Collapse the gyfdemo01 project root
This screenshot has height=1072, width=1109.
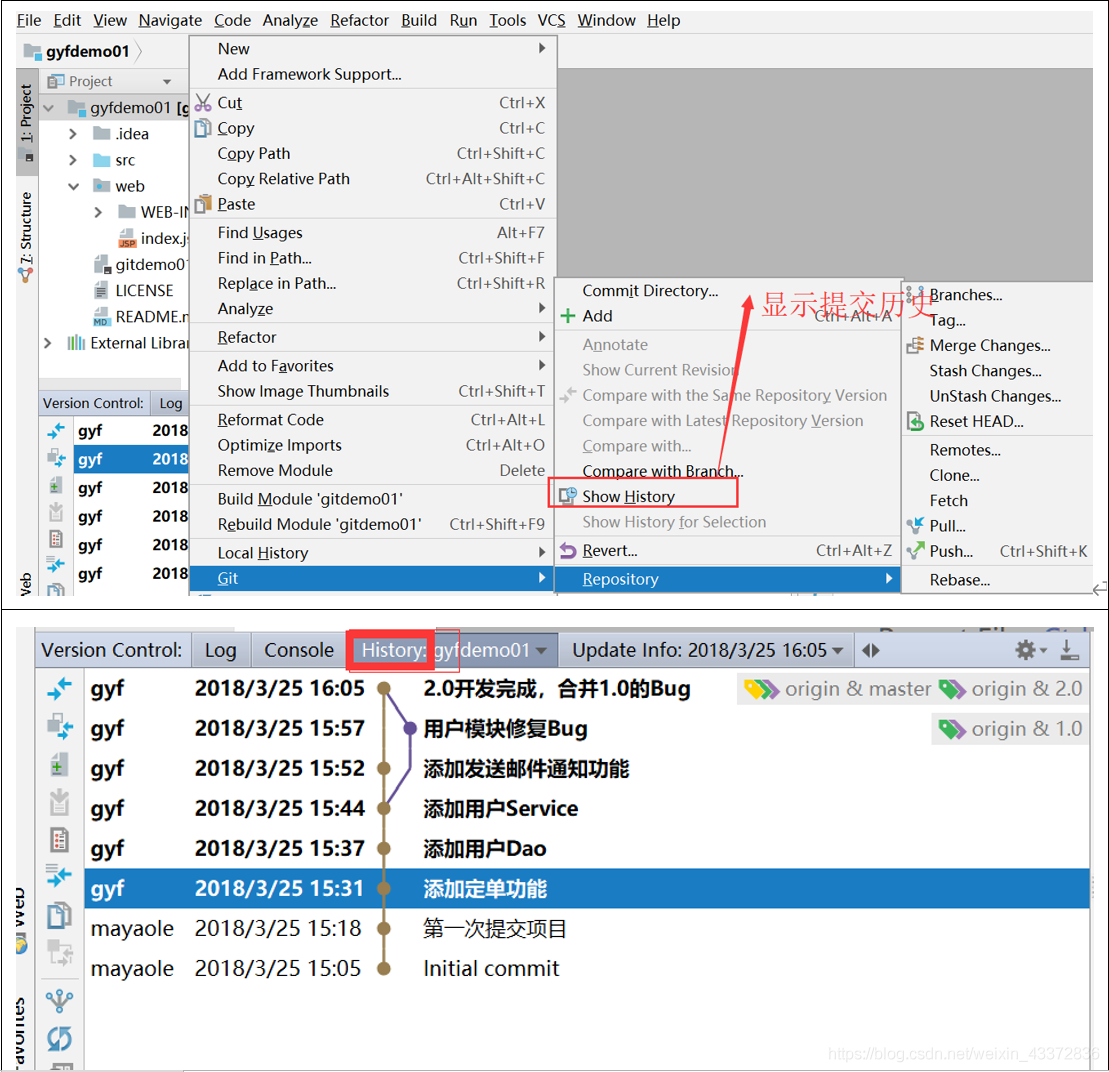tap(48, 107)
